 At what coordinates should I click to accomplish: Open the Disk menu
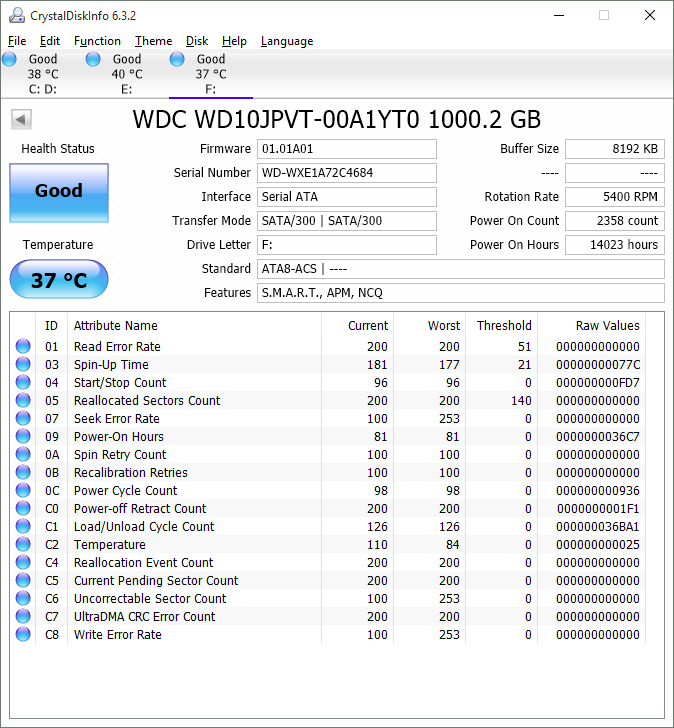(x=197, y=41)
